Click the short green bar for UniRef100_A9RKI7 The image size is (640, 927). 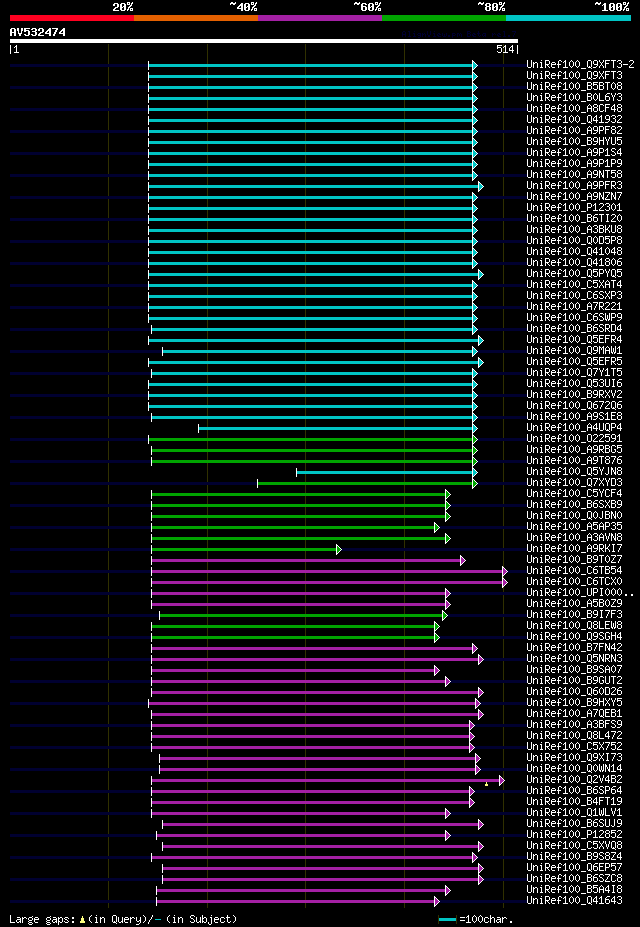pos(246,550)
